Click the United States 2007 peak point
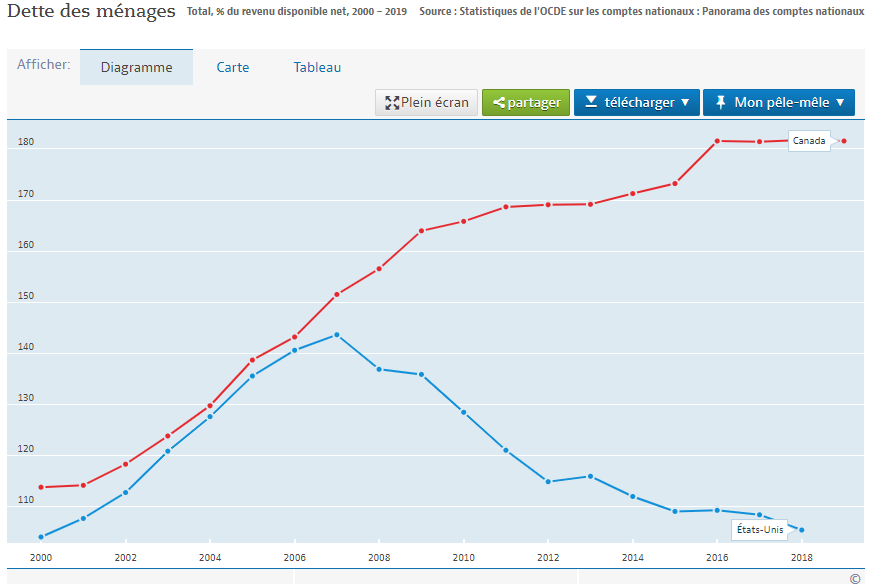Viewport: 874px width, 584px height. click(x=336, y=335)
